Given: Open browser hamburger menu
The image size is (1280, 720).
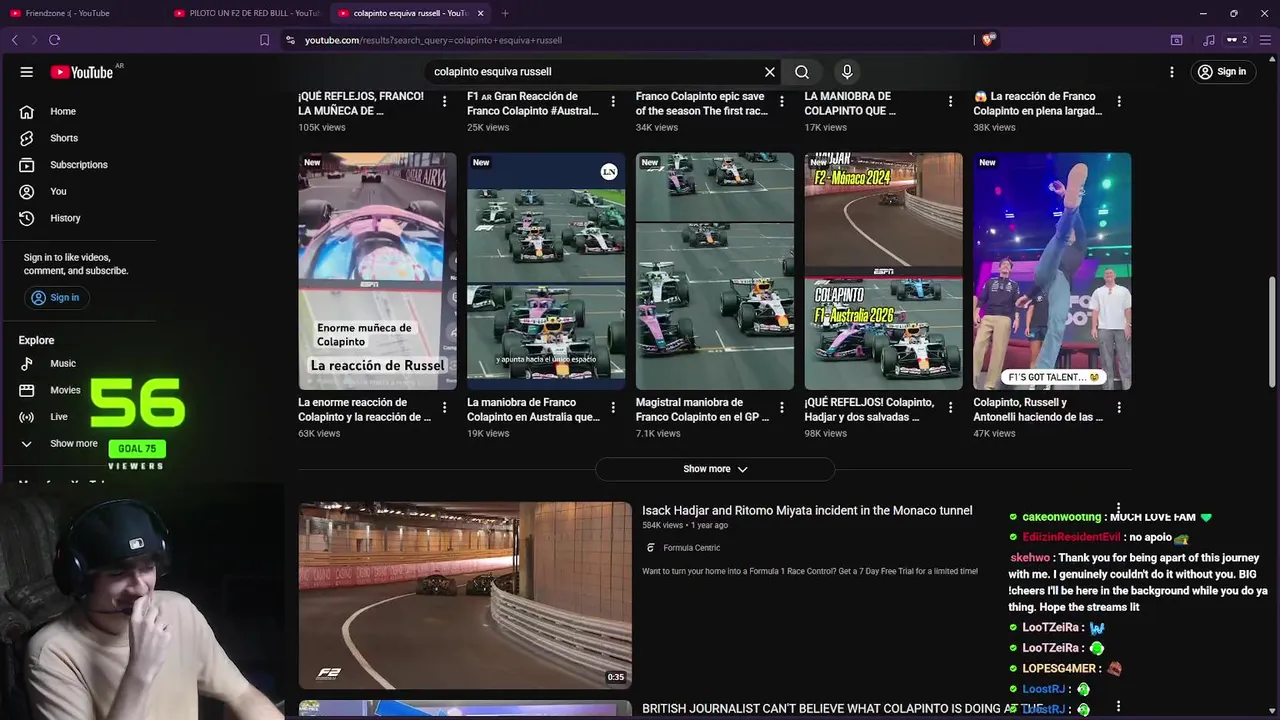Looking at the screenshot, I should coord(1263,40).
